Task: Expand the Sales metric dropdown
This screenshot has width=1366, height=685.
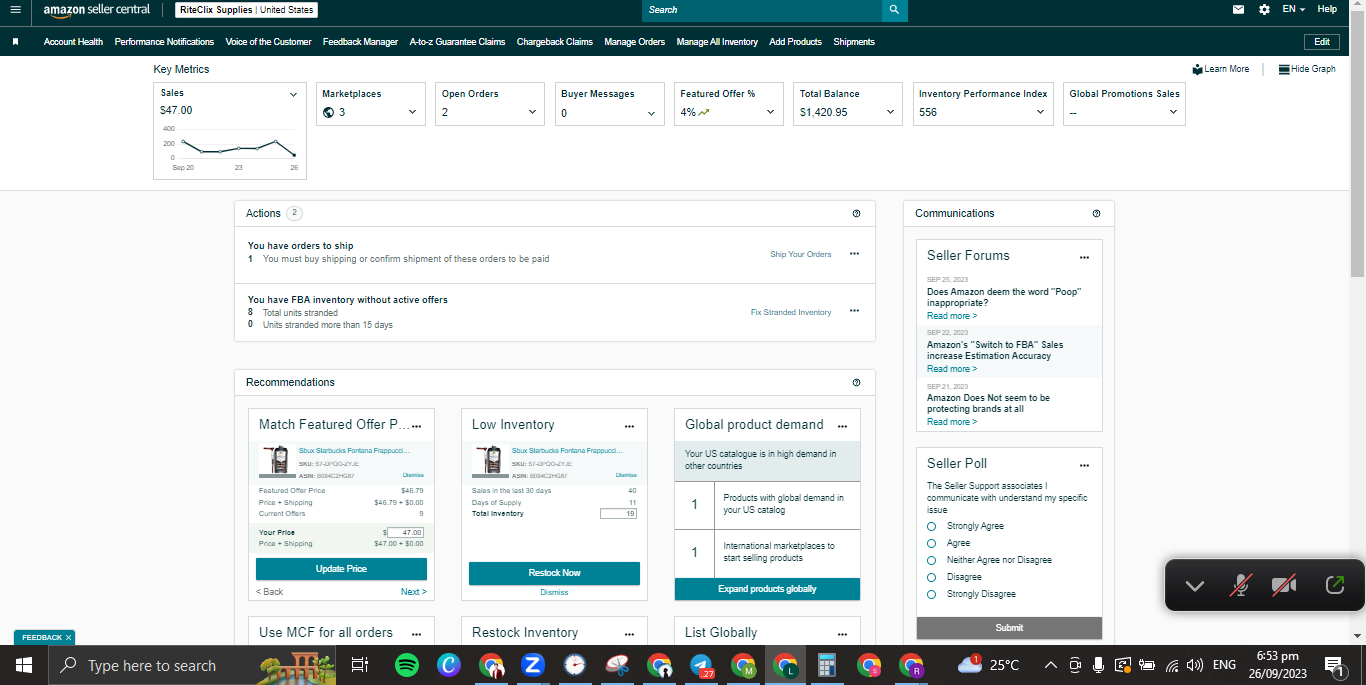Action: click(x=293, y=94)
